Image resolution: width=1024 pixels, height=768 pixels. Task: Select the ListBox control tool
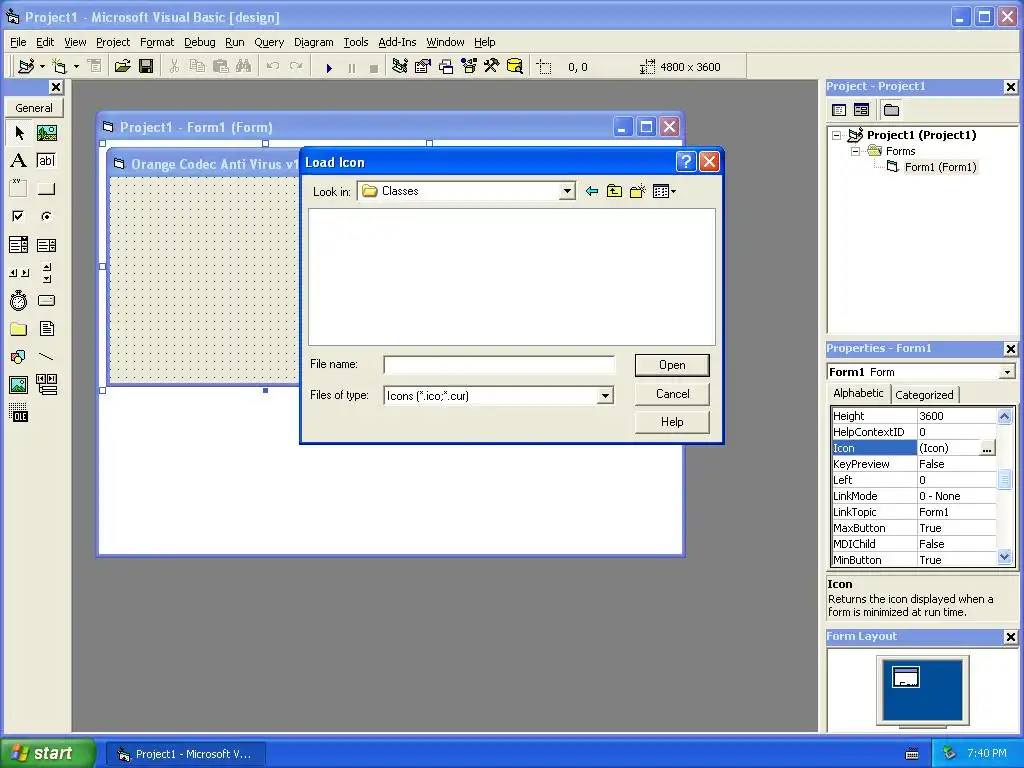tap(46, 245)
